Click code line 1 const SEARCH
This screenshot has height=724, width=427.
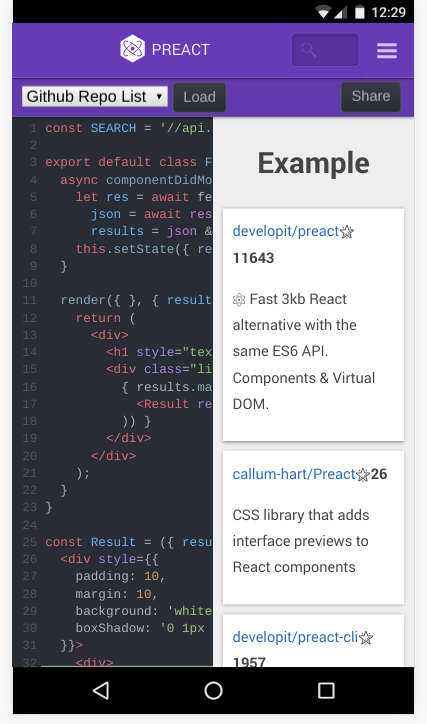pos(128,128)
